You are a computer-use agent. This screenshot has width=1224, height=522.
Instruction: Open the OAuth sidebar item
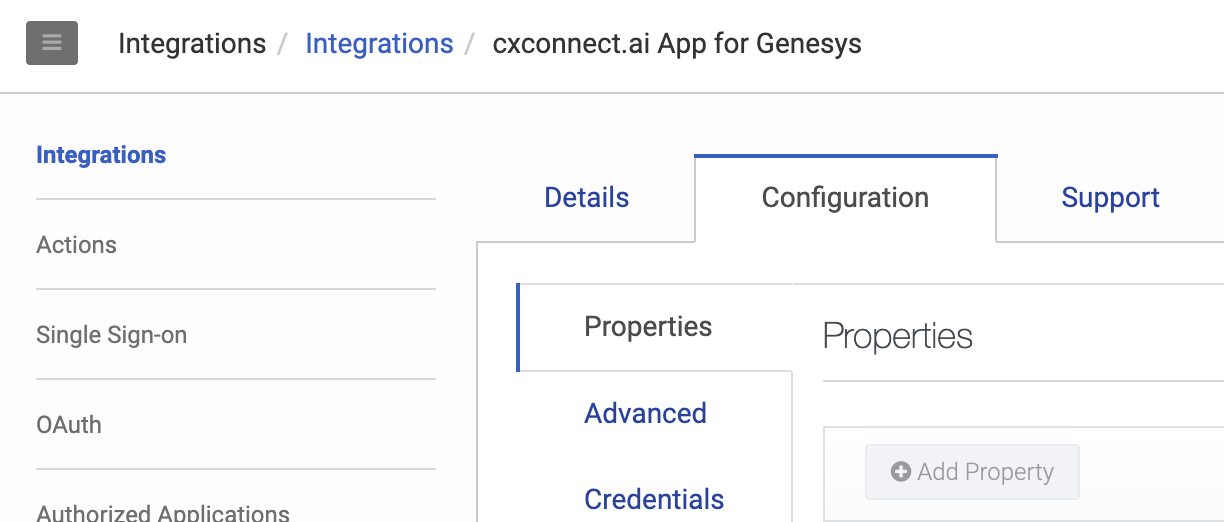(x=69, y=425)
